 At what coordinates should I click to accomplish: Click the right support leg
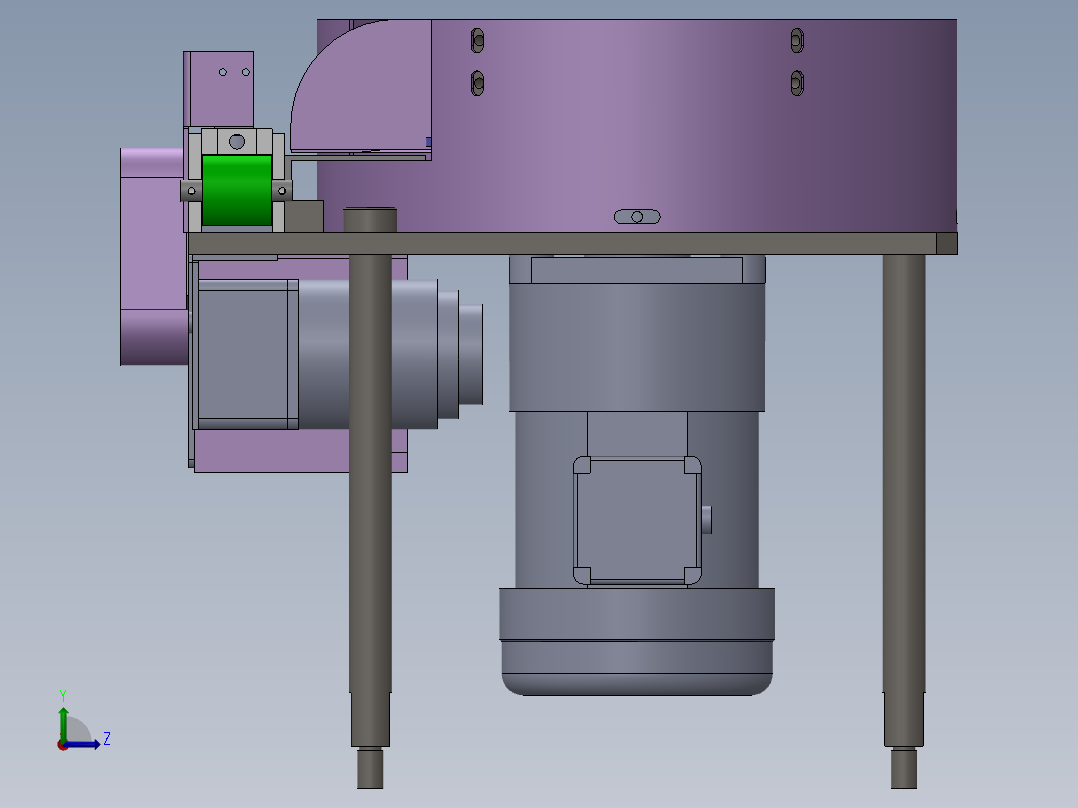pyautogui.click(x=903, y=474)
